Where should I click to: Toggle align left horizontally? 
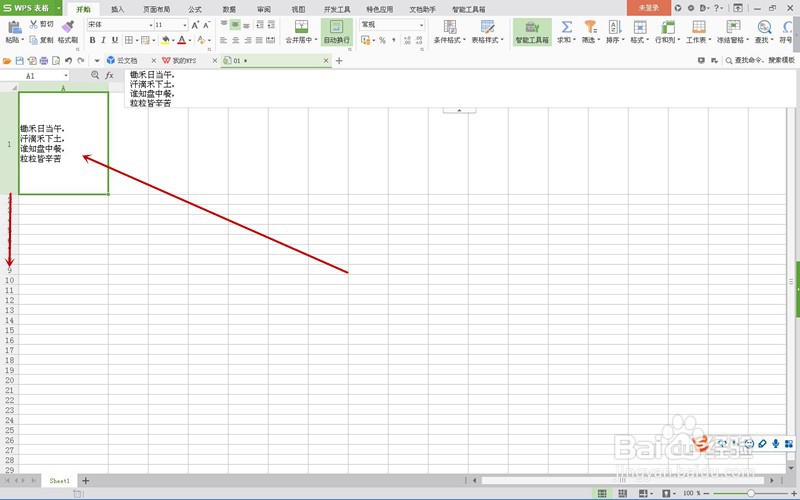[x=224, y=40]
